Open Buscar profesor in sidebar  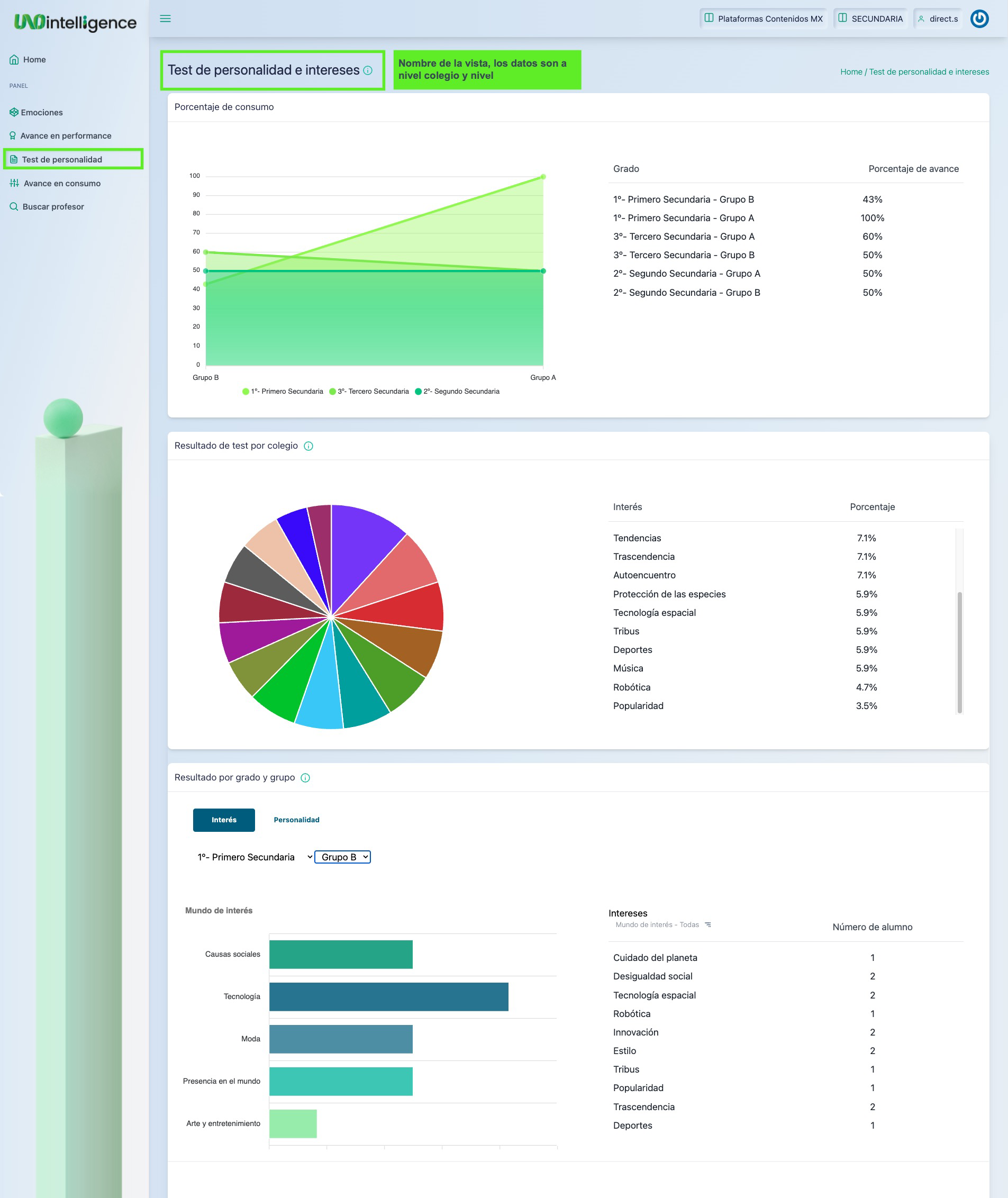point(53,207)
